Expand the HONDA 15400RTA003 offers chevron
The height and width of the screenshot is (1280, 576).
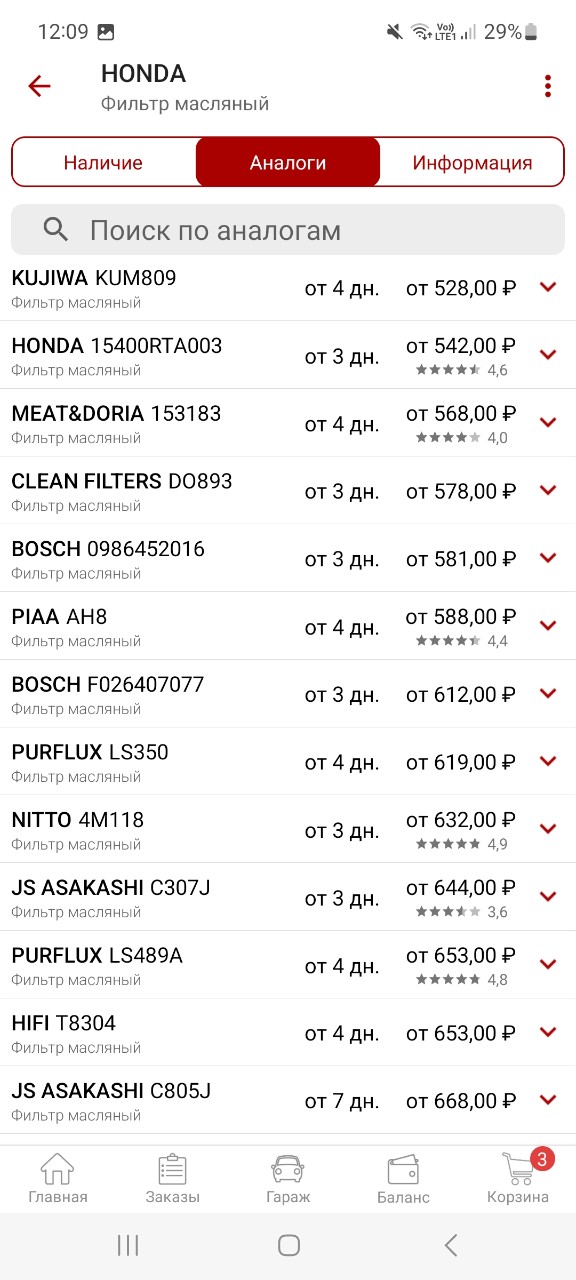tap(548, 354)
